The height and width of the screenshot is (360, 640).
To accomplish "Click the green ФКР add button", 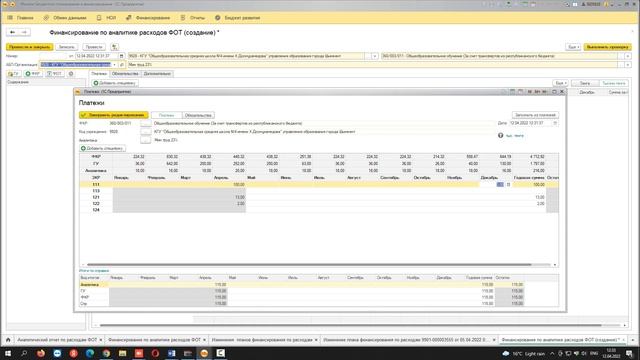I will tap(33, 73).
